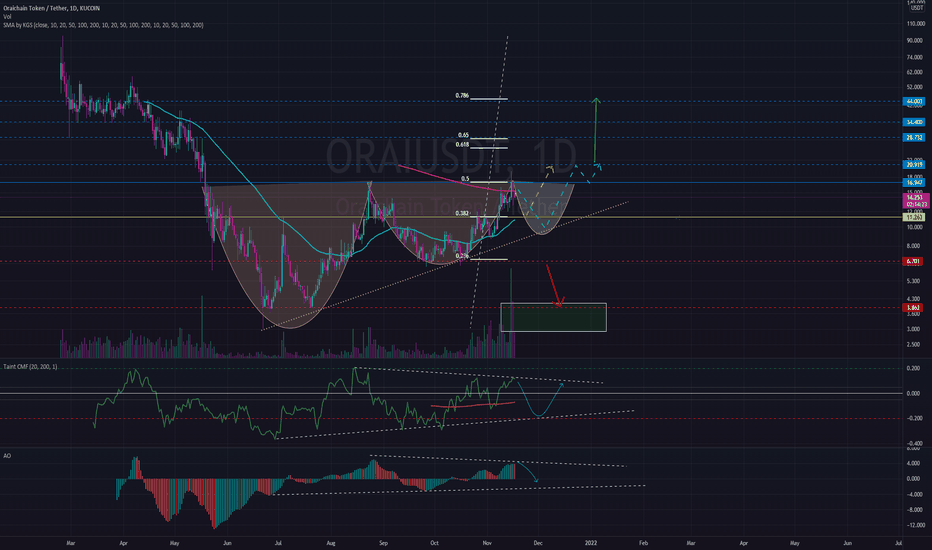The width and height of the screenshot is (932, 550).
Task: Click the -8.000 value on AO axis
Action: click(x=914, y=510)
